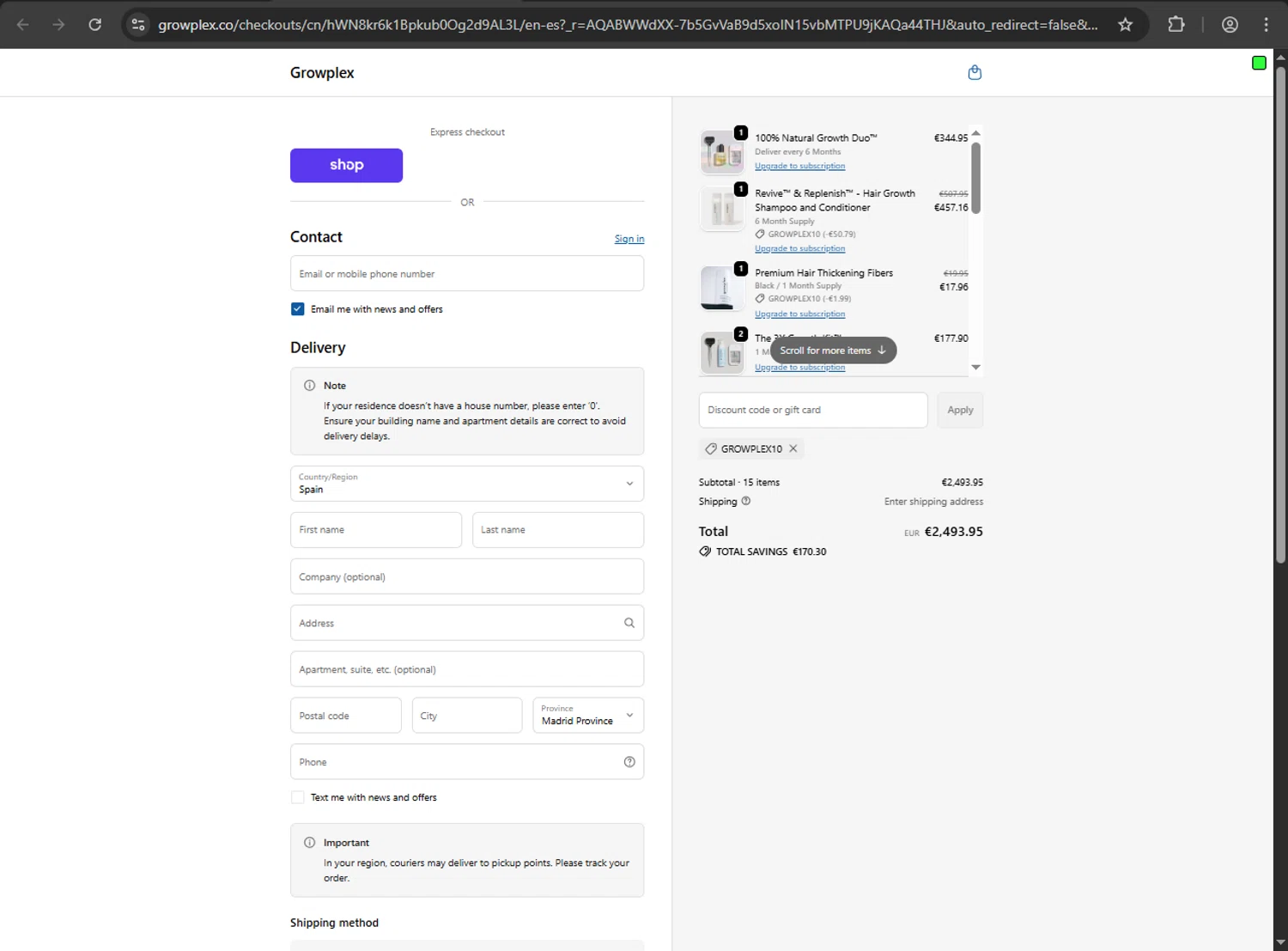1288x951 pixels.
Task: Click the phone field help icon
Action: coord(629,762)
